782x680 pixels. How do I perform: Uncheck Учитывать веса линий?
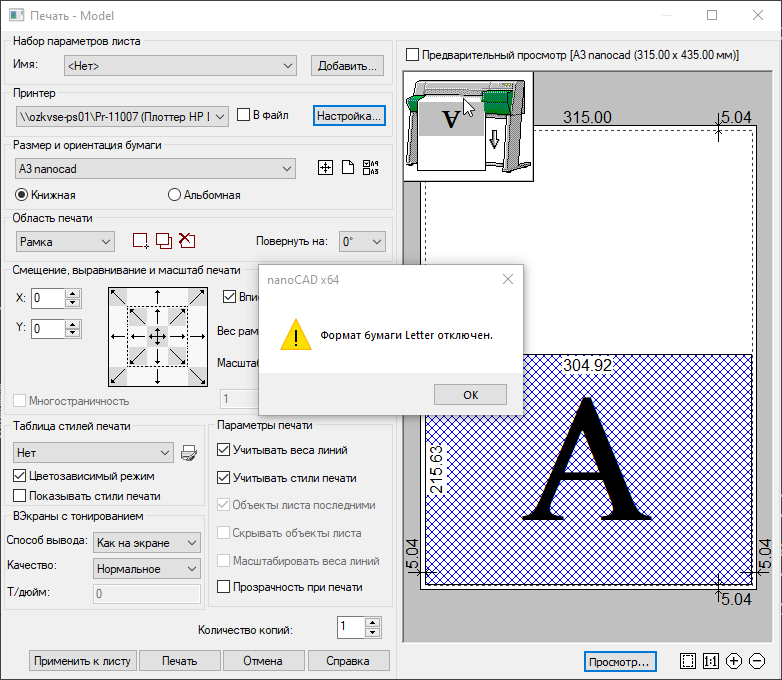(224, 451)
